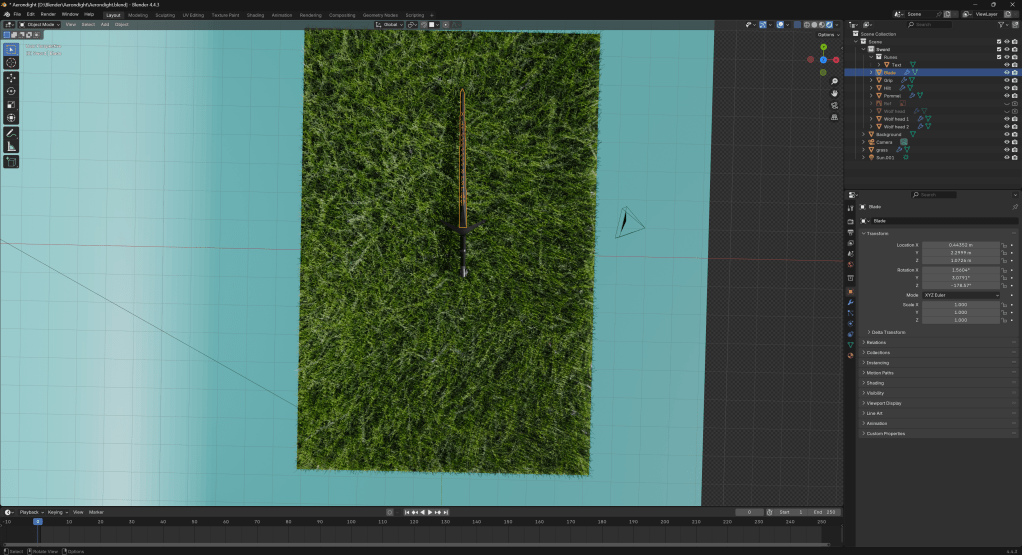The image size is (1022, 555).
Task: Click the Add menu in the viewport header
Action: click(105, 24)
